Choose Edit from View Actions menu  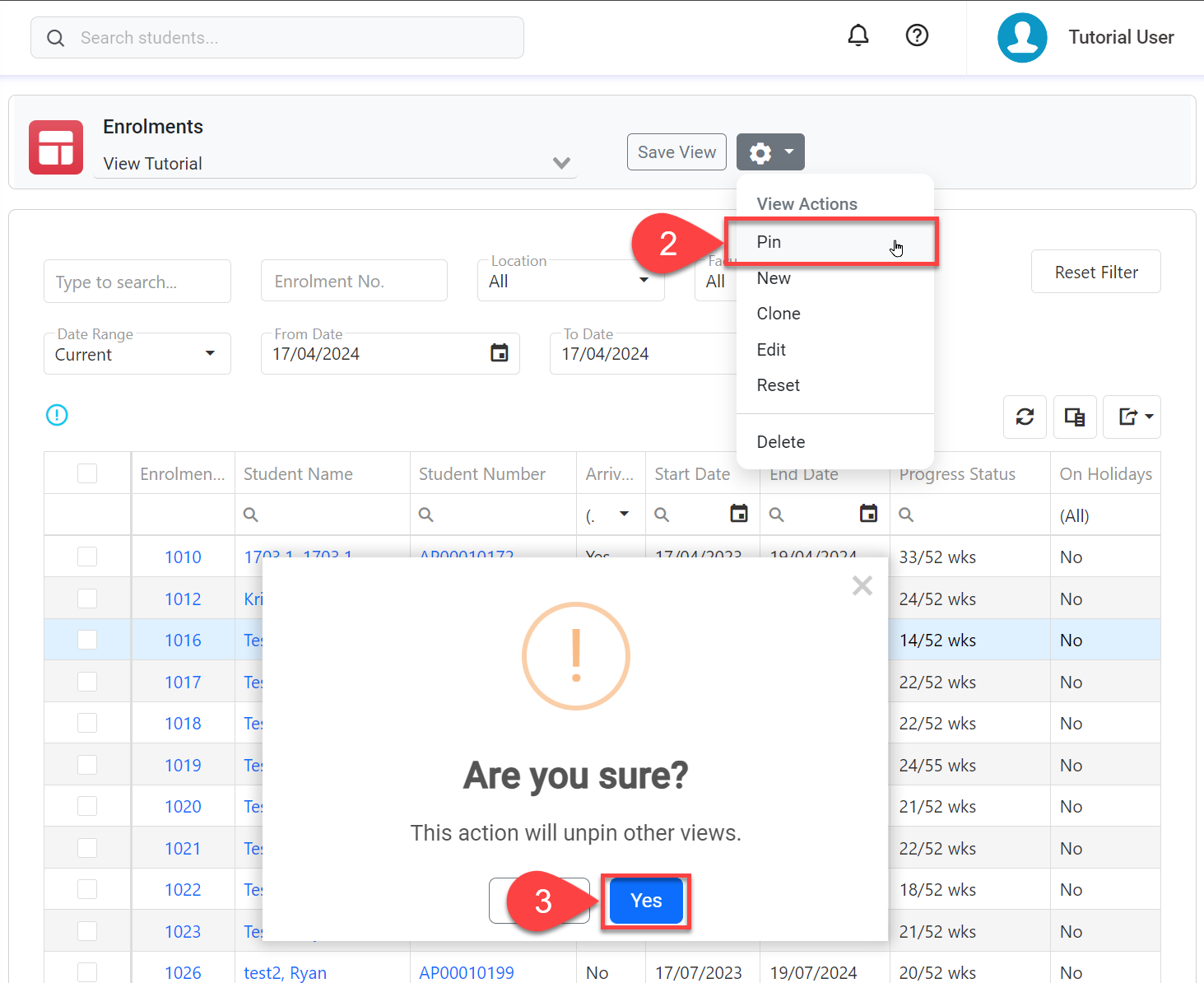point(834,350)
